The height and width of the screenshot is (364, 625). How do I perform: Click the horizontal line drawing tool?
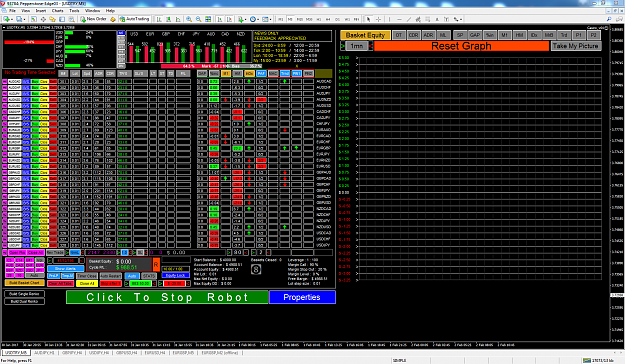pyautogui.click(x=399, y=19)
